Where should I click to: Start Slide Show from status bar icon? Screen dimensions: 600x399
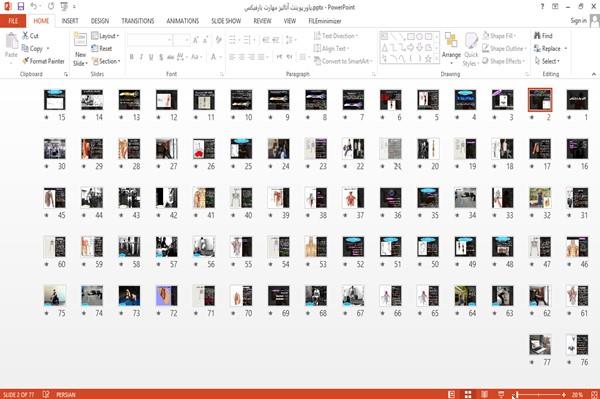[x=501, y=394]
